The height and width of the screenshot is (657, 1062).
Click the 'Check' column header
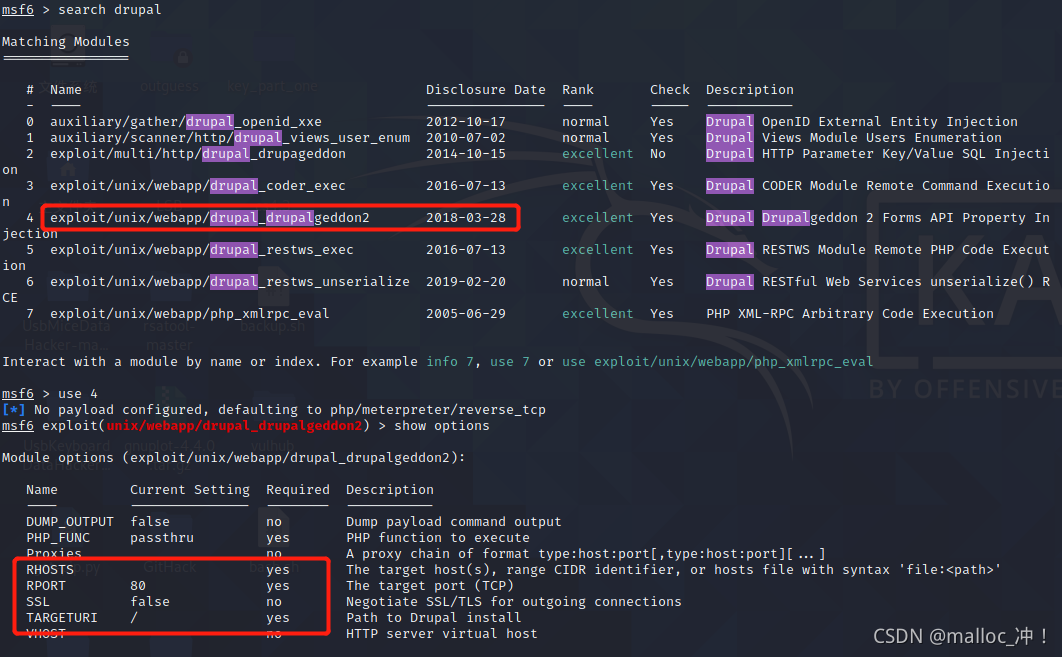[x=670, y=90]
